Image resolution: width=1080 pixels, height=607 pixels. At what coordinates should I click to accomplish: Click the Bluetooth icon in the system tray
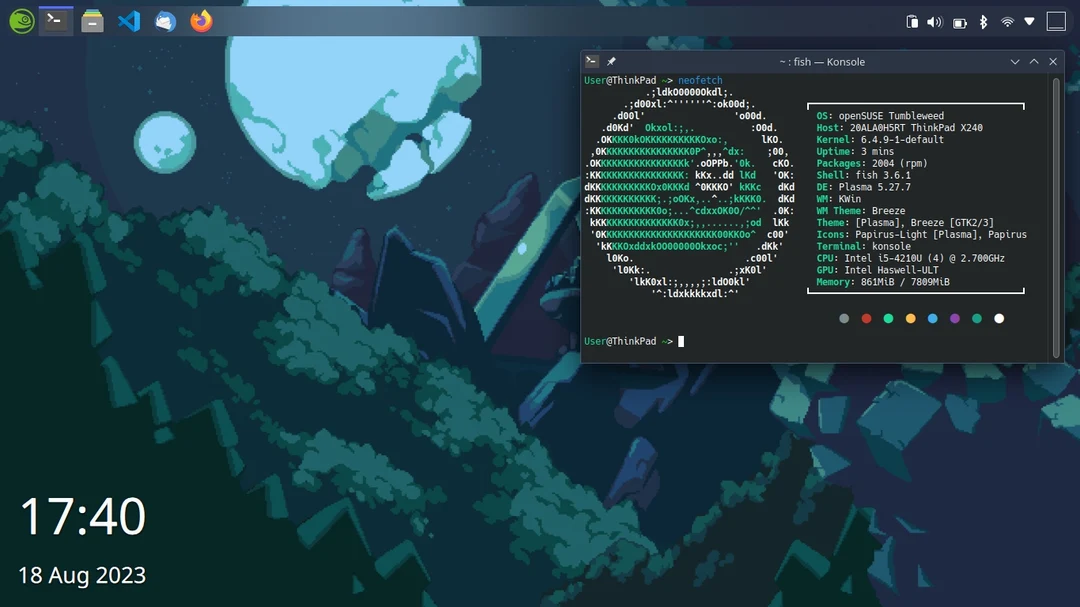[x=983, y=20]
